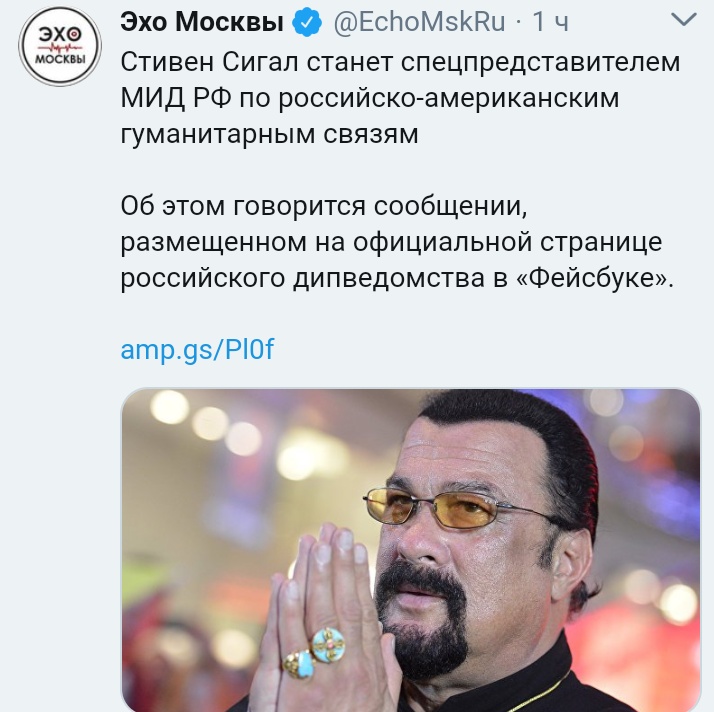Click the blue verified badge
Screen dimensions: 714x712
307,21
